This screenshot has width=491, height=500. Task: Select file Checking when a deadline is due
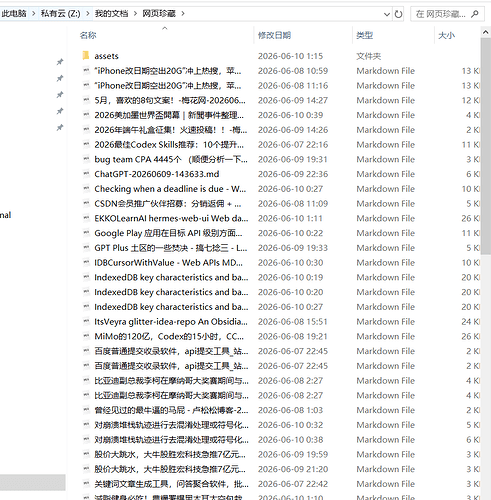[170, 189]
